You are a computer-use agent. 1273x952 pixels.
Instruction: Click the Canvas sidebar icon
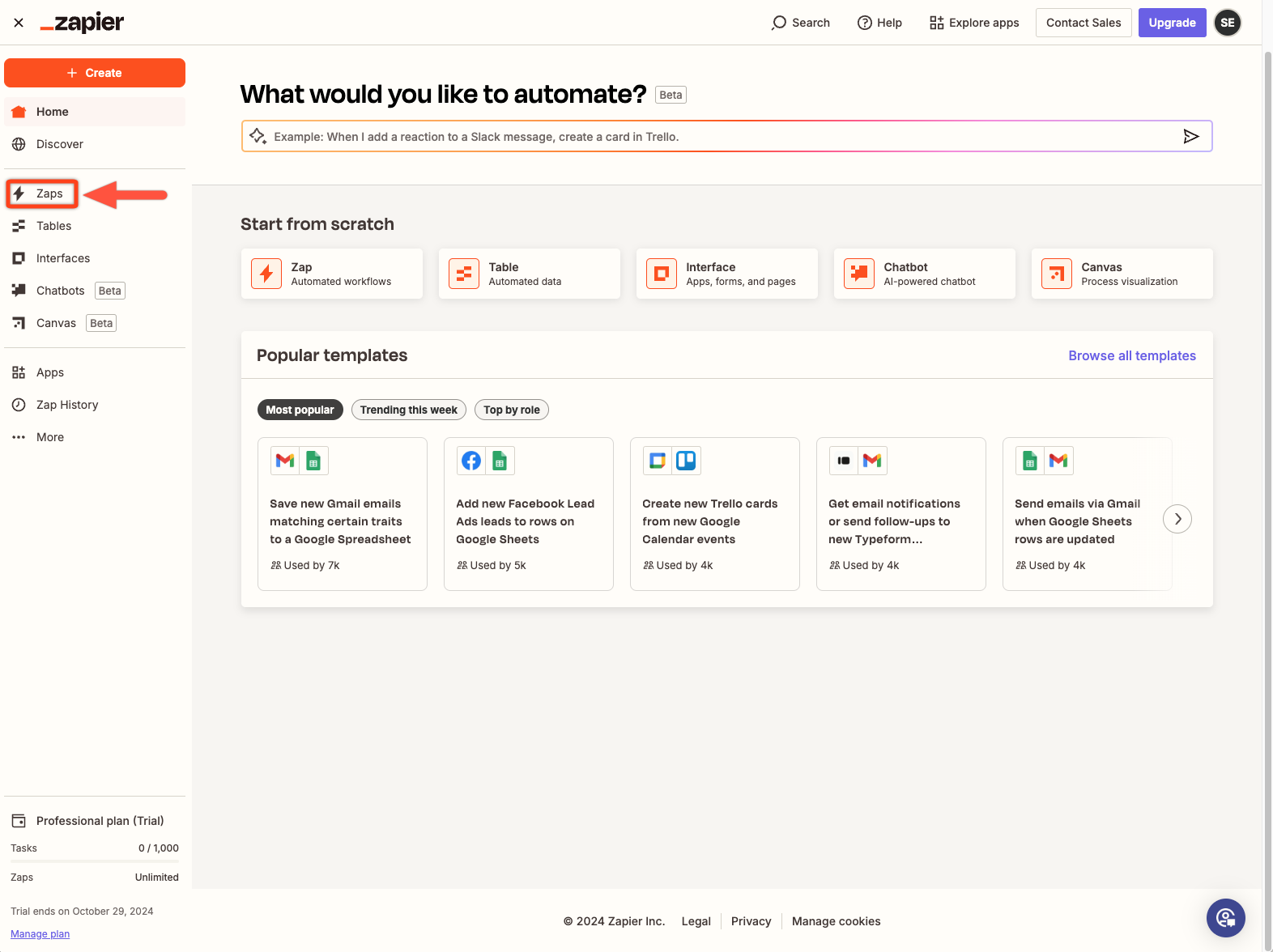pyautogui.click(x=19, y=323)
